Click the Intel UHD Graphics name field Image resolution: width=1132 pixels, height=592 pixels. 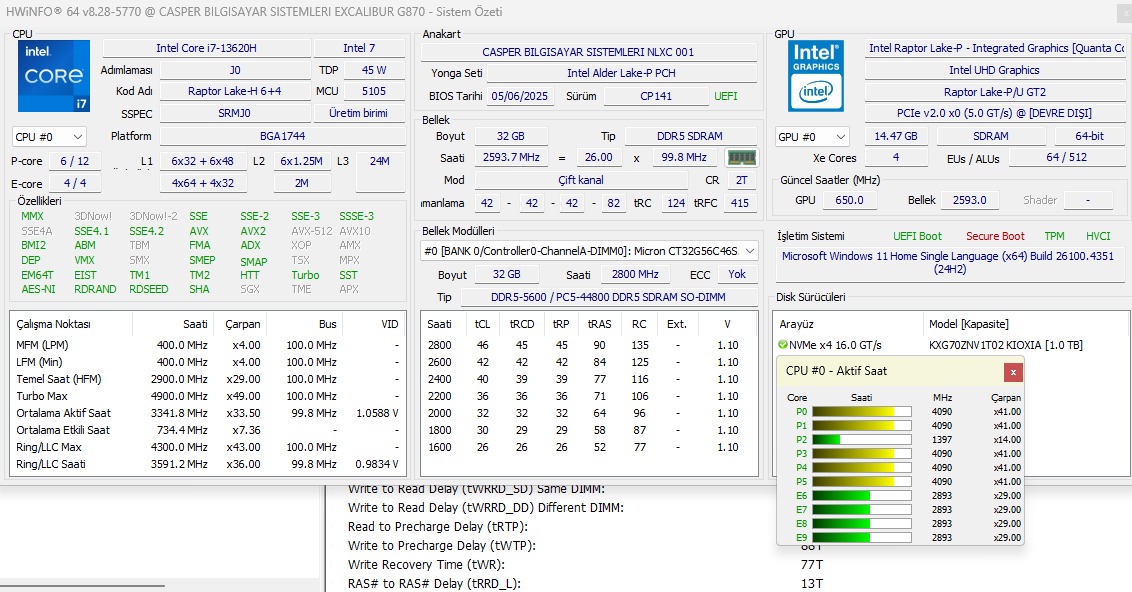coord(994,70)
